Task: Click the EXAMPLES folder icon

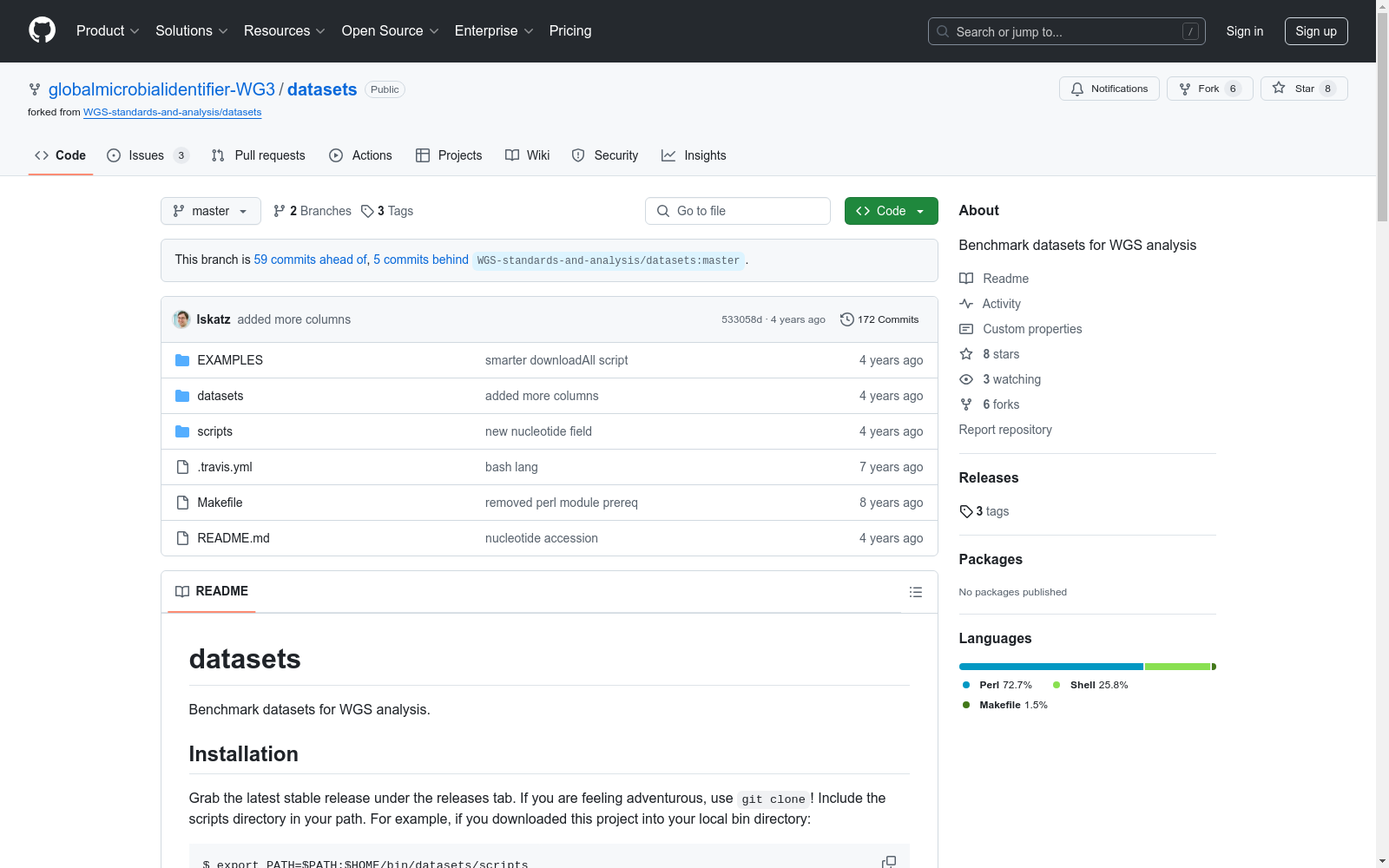Action: point(182,360)
